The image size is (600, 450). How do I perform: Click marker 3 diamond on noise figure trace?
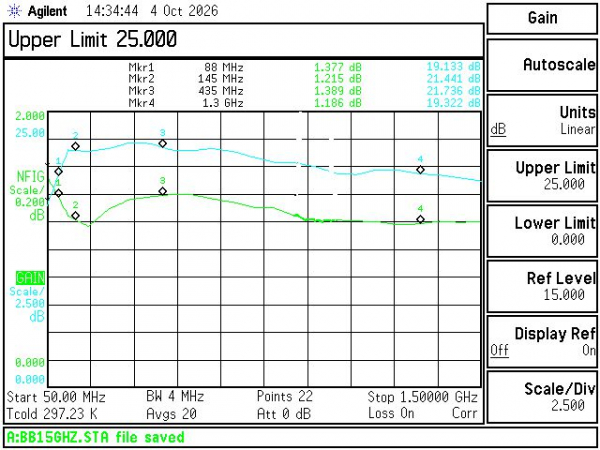[x=163, y=191]
